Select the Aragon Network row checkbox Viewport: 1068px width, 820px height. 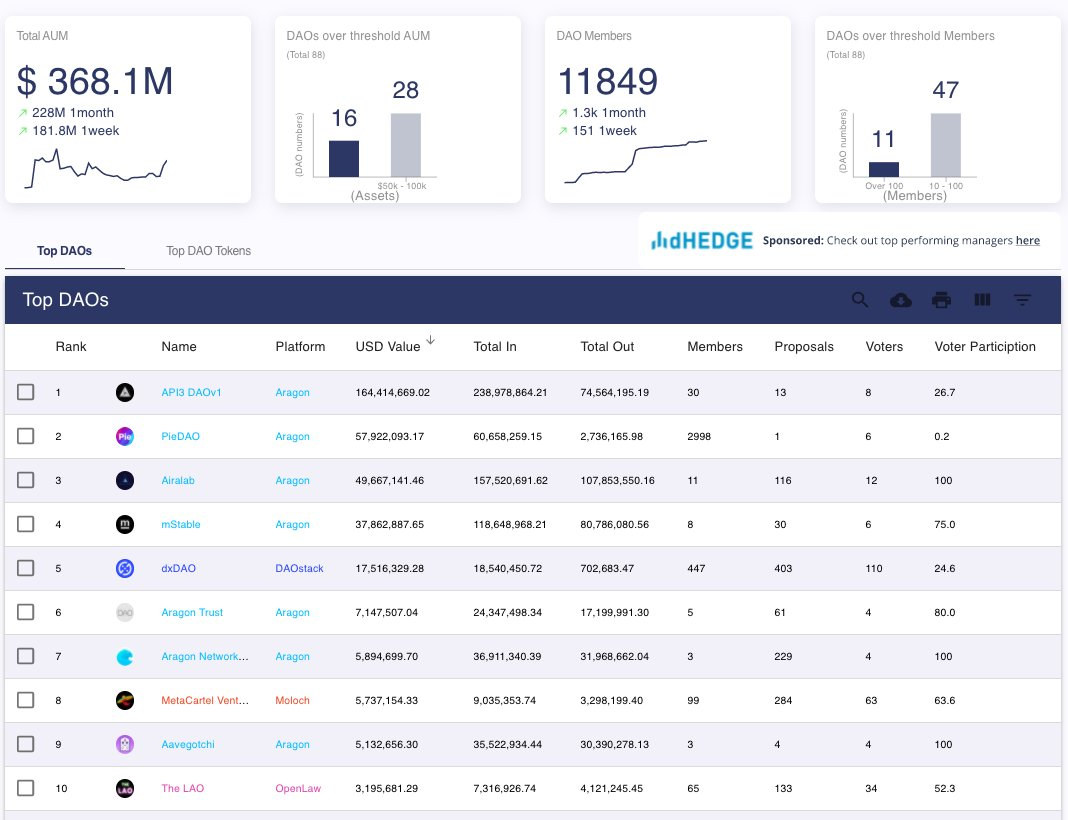26,657
